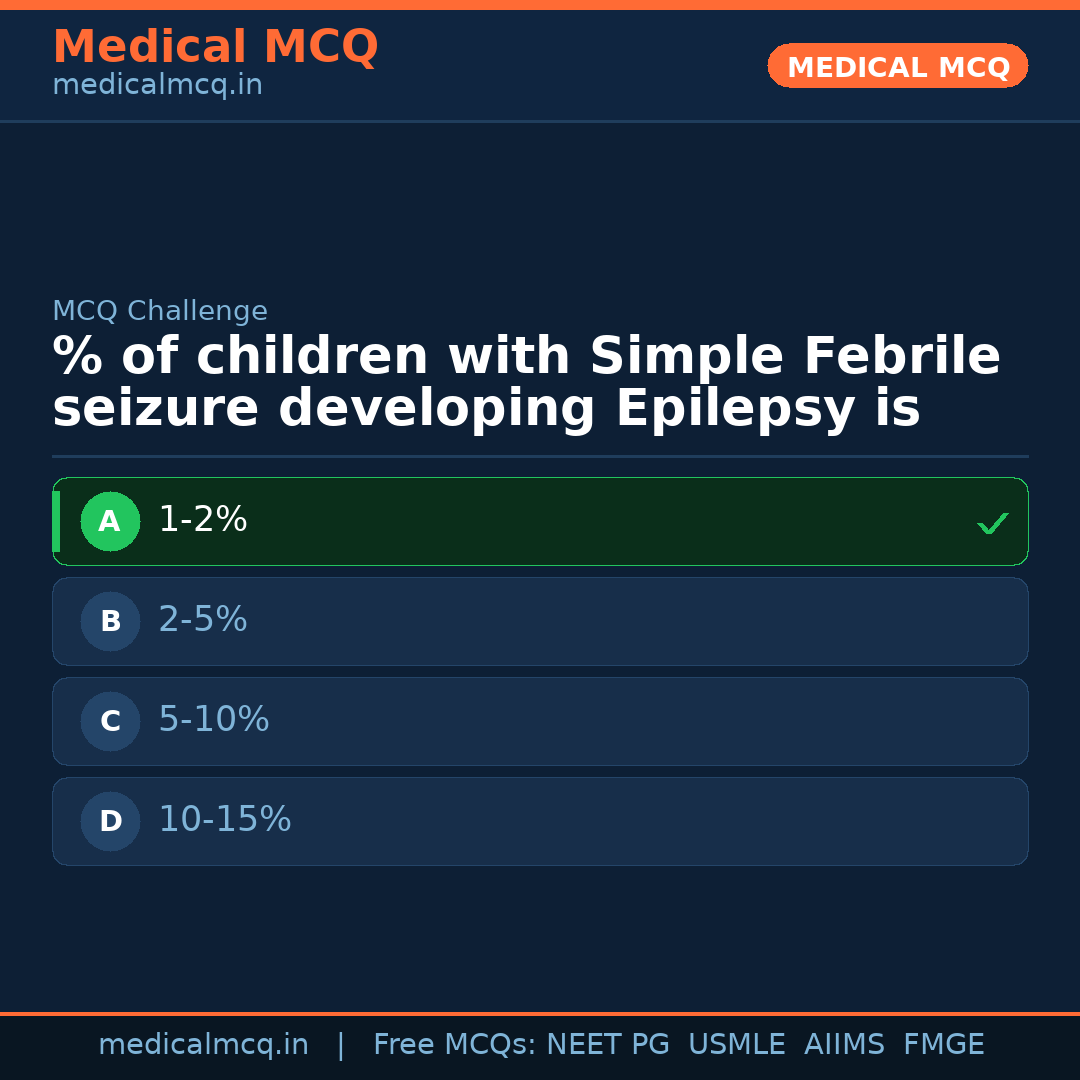Click the green checkmark on option A
1080x1080 pixels.
tap(992, 523)
